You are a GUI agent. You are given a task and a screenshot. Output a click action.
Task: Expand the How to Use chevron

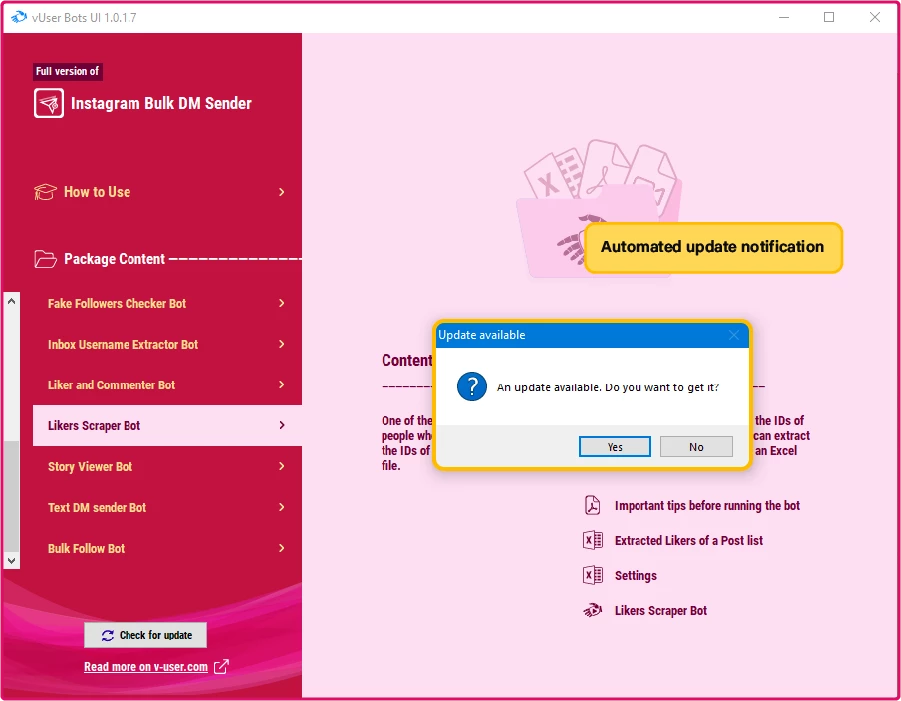tap(282, 192)
